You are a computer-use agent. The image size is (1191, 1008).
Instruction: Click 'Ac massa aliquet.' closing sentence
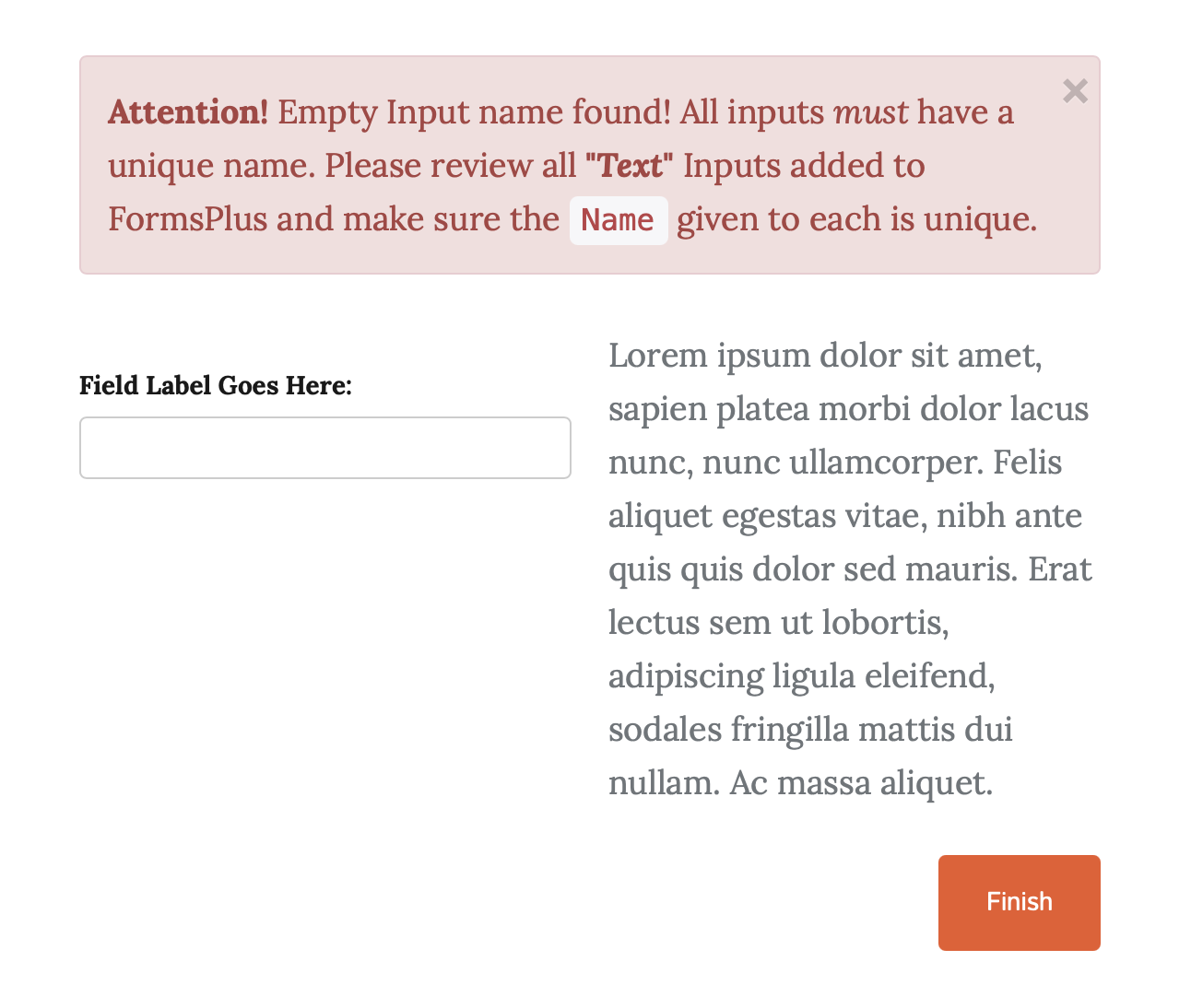pyautogui.click(x=861, y=782)
